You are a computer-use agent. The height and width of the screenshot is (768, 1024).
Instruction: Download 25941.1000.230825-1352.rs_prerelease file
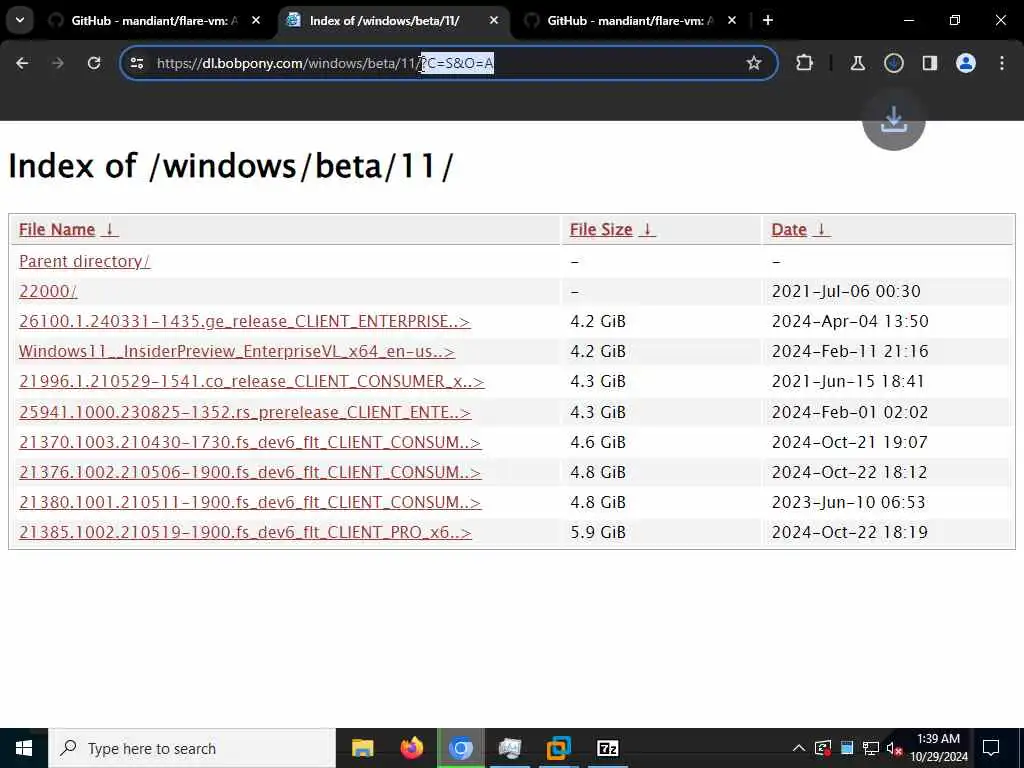245,412
